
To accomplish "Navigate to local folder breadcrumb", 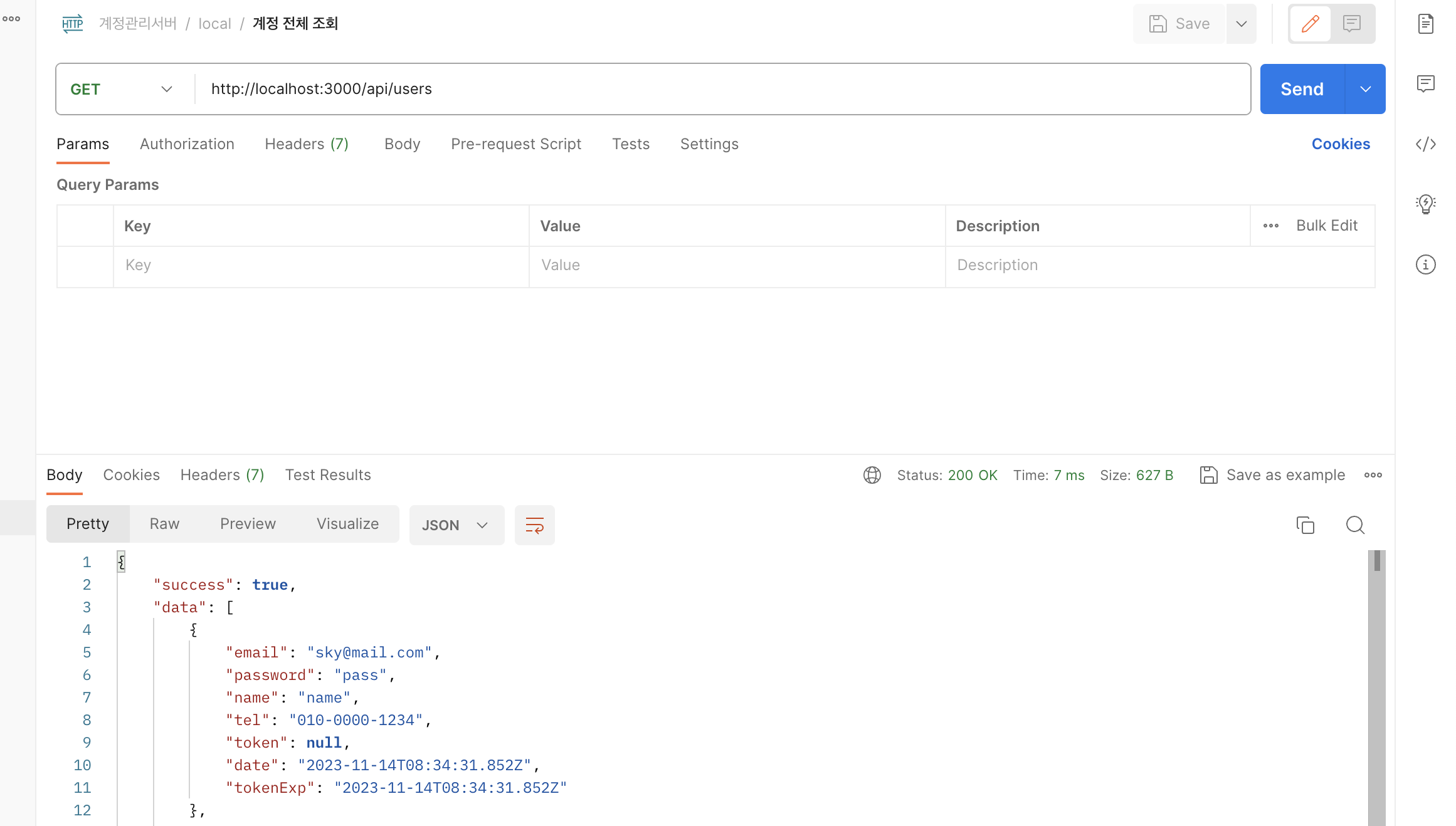I will pos(214,24).
